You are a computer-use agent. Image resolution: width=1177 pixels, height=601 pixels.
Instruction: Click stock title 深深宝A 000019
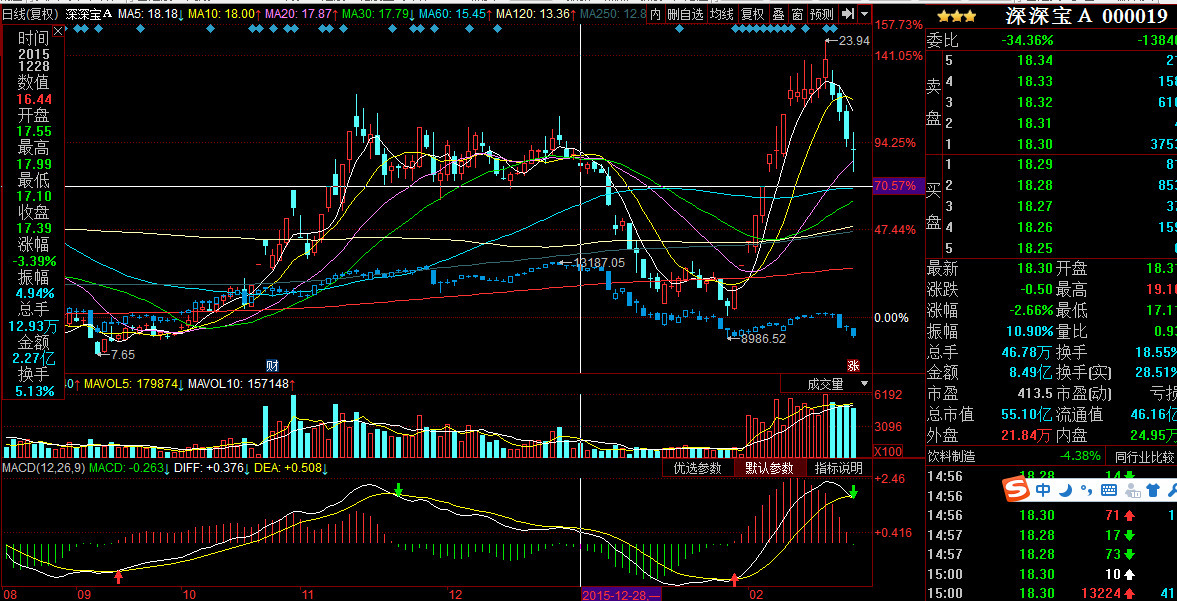pyautogui.click(x=1086, y=15)
